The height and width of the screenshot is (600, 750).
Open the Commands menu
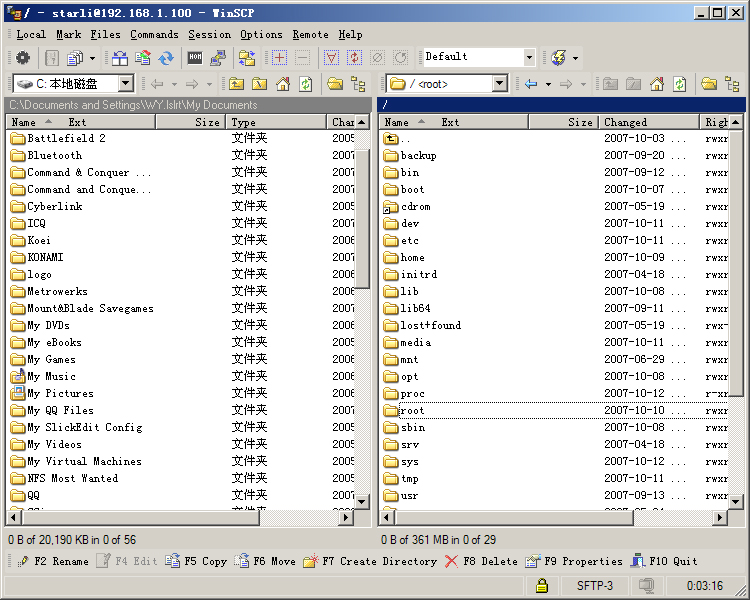coord(154,34)
